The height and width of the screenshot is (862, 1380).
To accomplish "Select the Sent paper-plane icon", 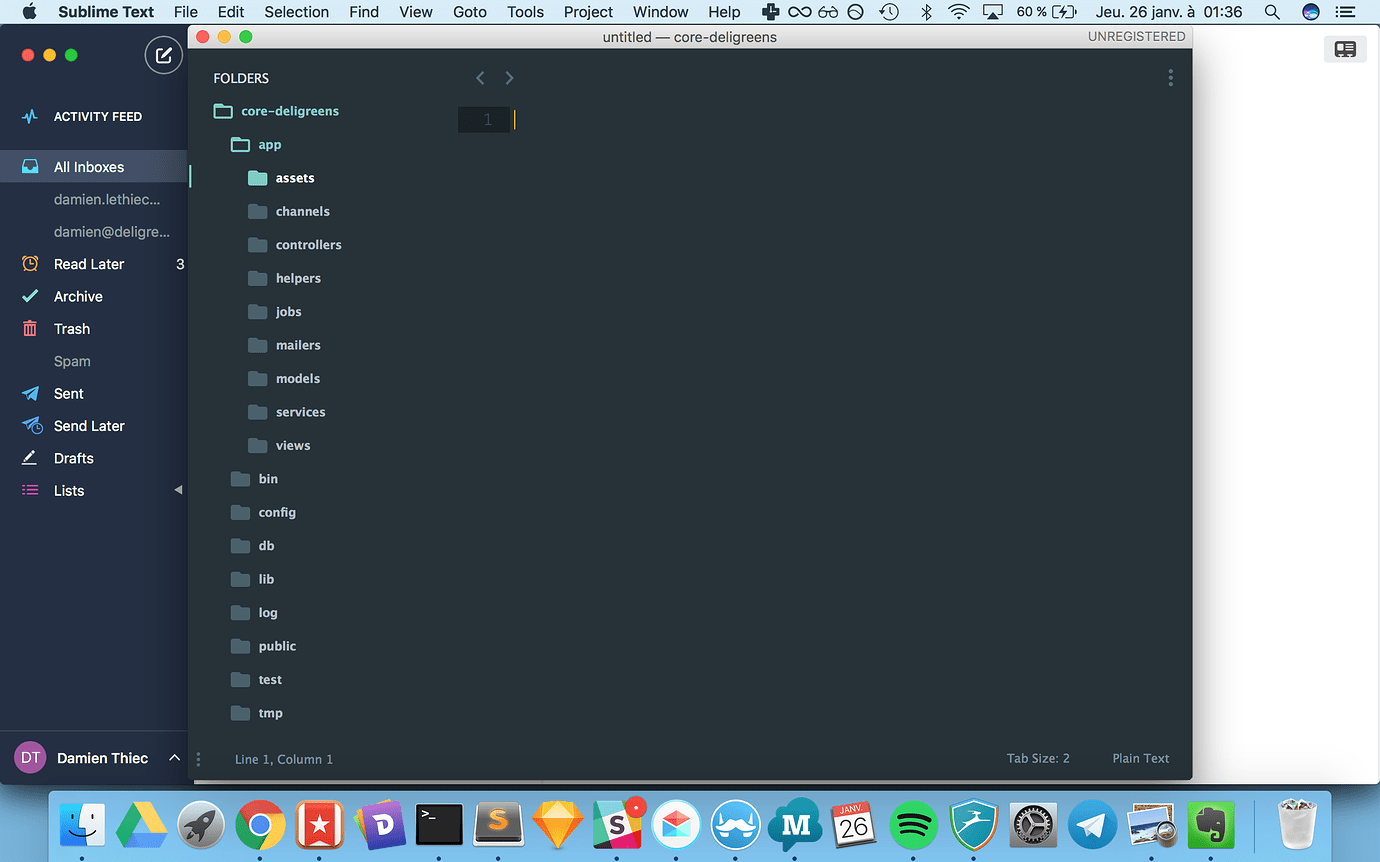I will coord(29,393).
